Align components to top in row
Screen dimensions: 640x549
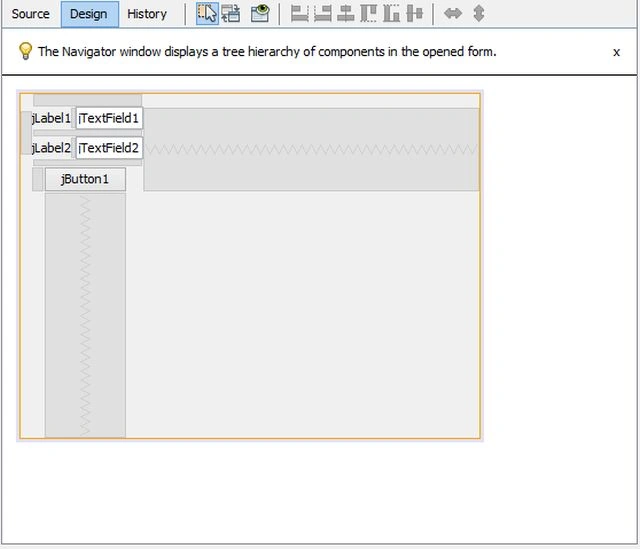(369, 13)
